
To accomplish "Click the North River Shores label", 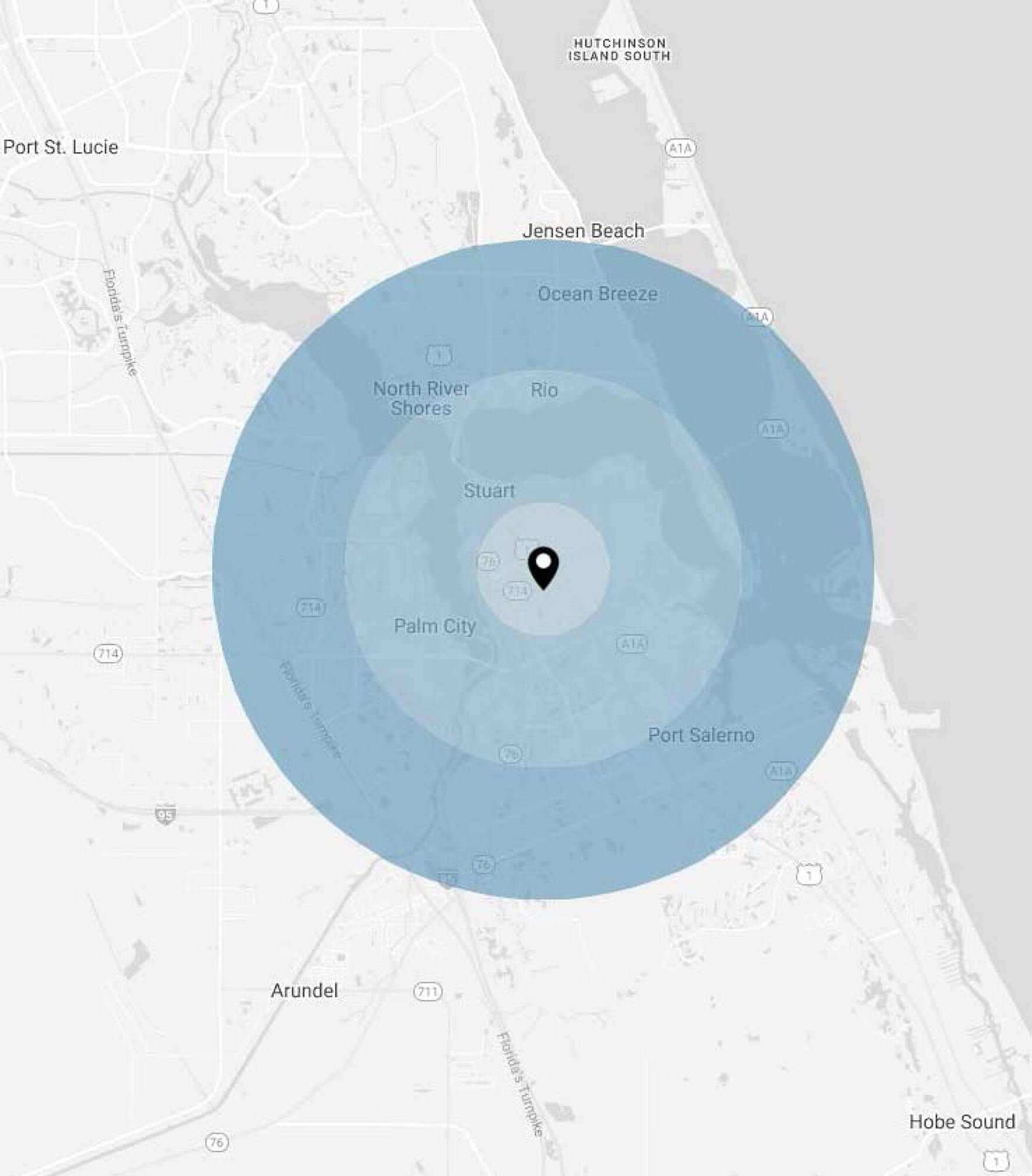I will (x=421, y=398).
